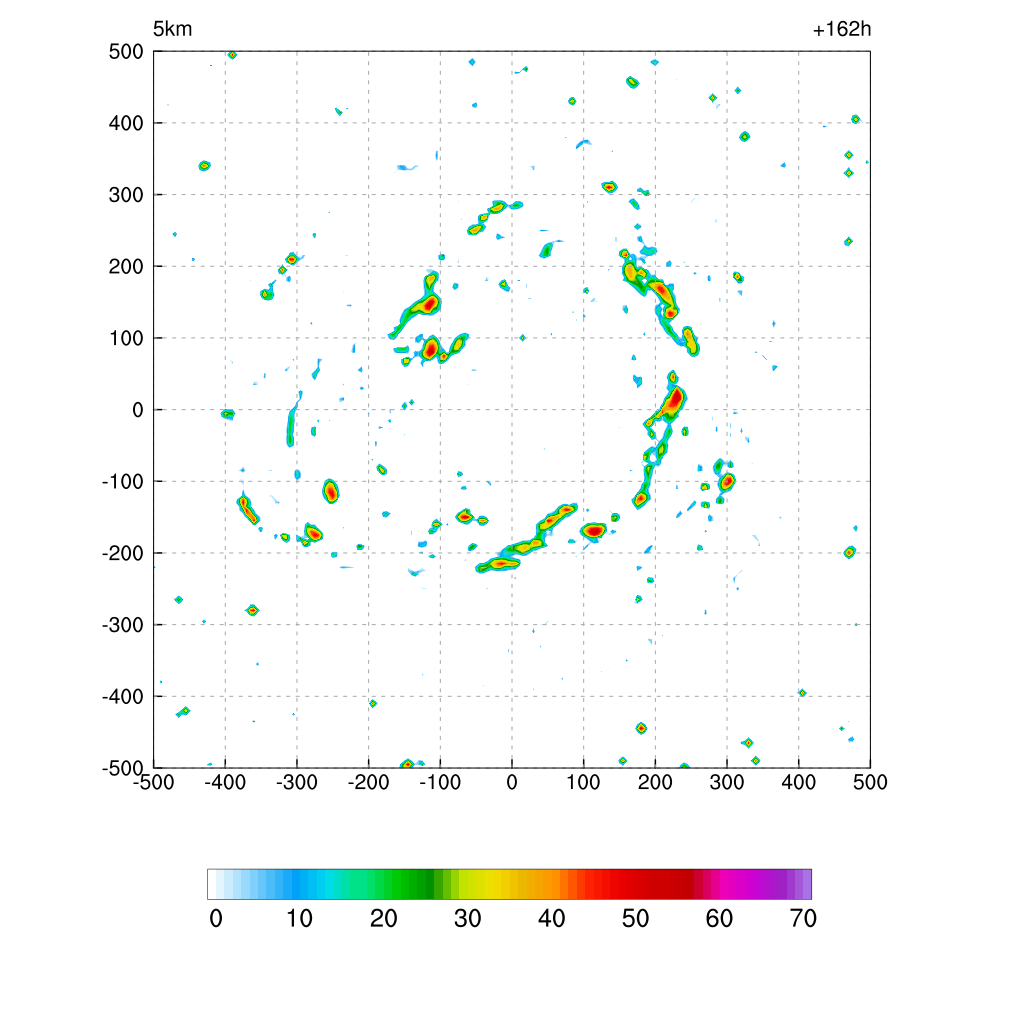Click the colorbar label 60
Screen dimensions: 1024x1024
719,919
